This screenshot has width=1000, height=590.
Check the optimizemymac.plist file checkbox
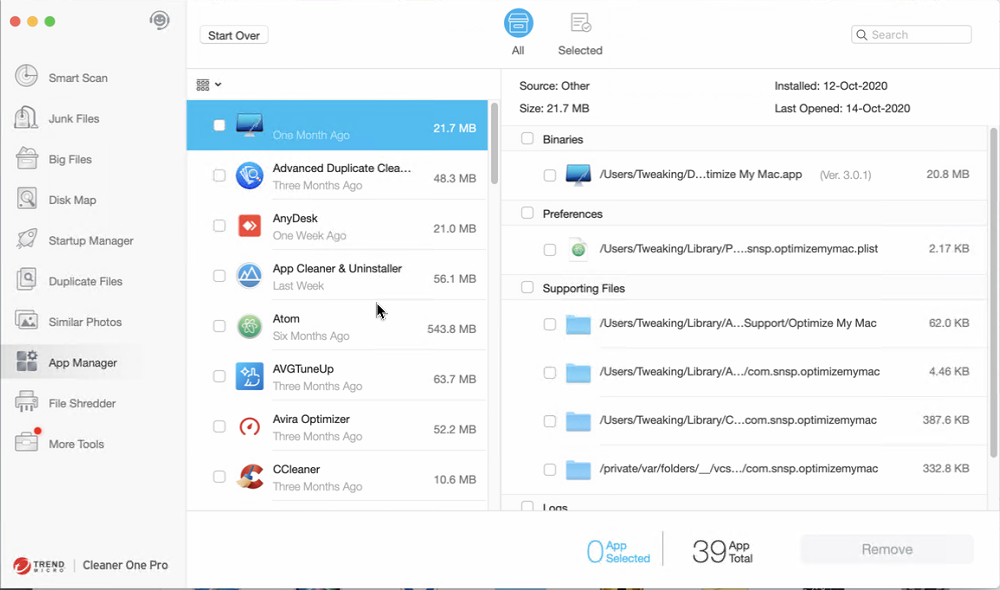pyautogui.click(x=550, y=249)
